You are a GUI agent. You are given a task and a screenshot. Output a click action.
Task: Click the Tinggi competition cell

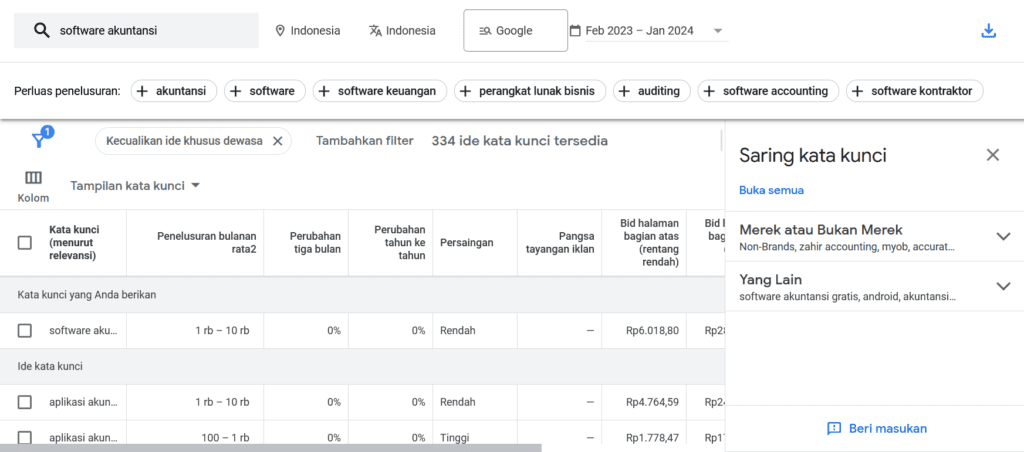[x=455, y=438]
